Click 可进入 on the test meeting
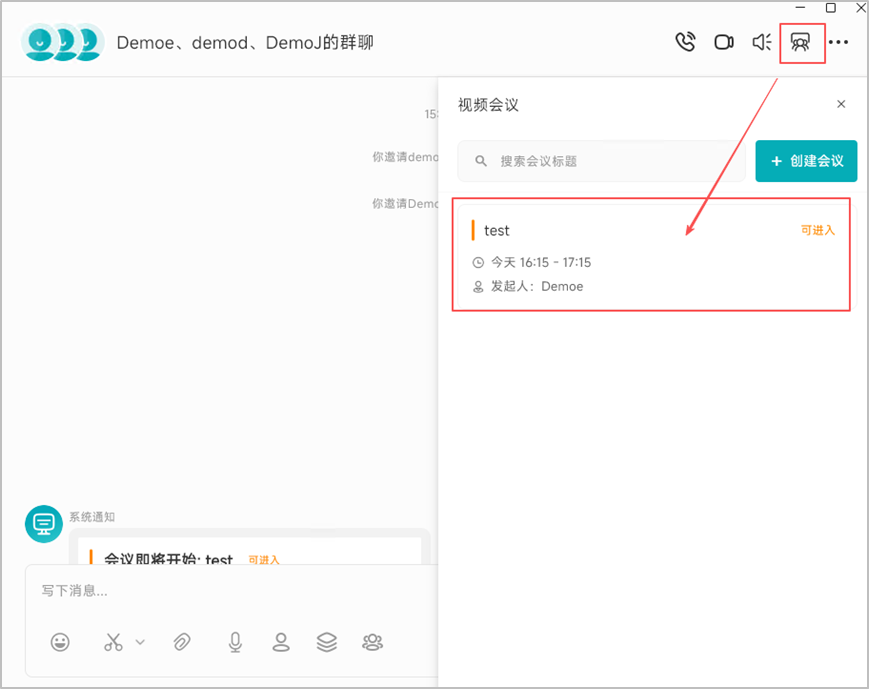The width and height of the screenshot is (869, 689). pyautogui.click(x=817, y=230)
